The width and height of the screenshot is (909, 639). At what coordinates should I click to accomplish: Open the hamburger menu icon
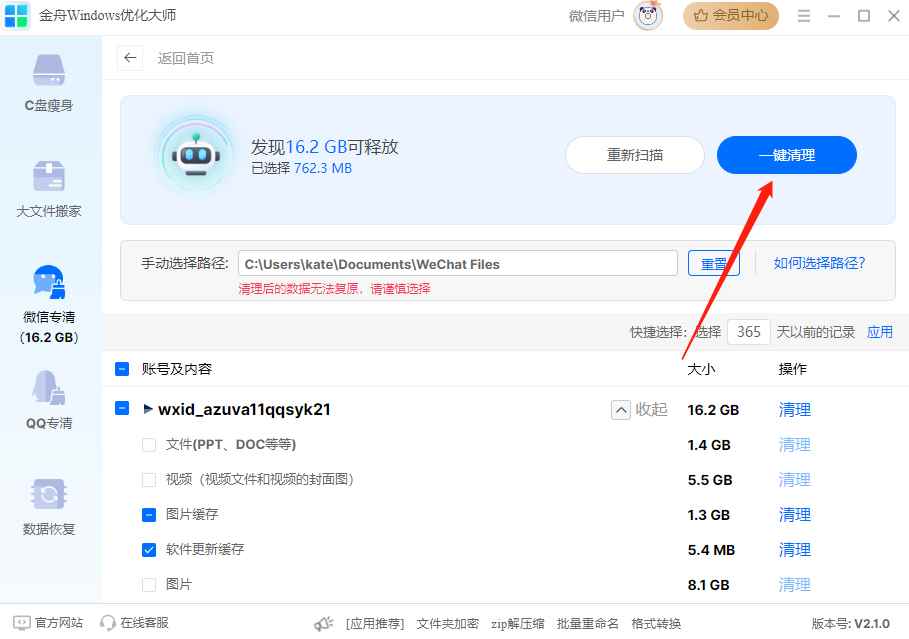[803, 16]
